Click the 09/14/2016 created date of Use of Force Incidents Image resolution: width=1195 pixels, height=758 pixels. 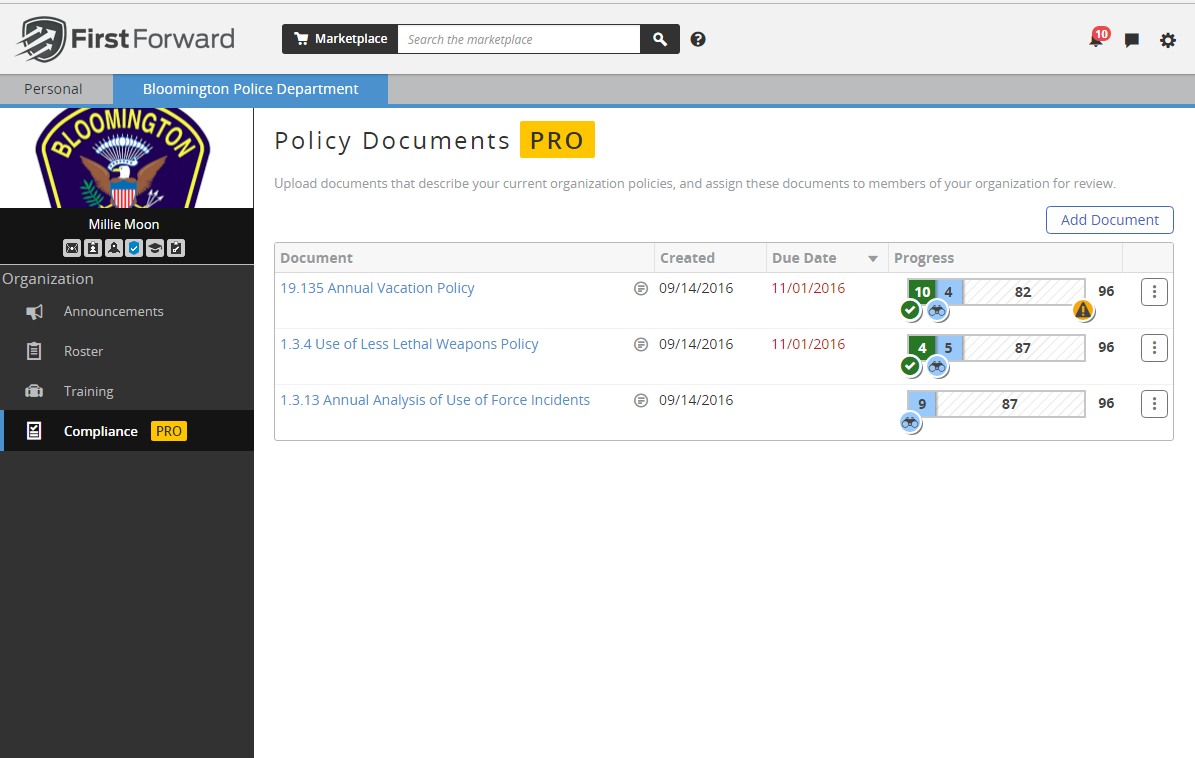(x=696, y=401)
